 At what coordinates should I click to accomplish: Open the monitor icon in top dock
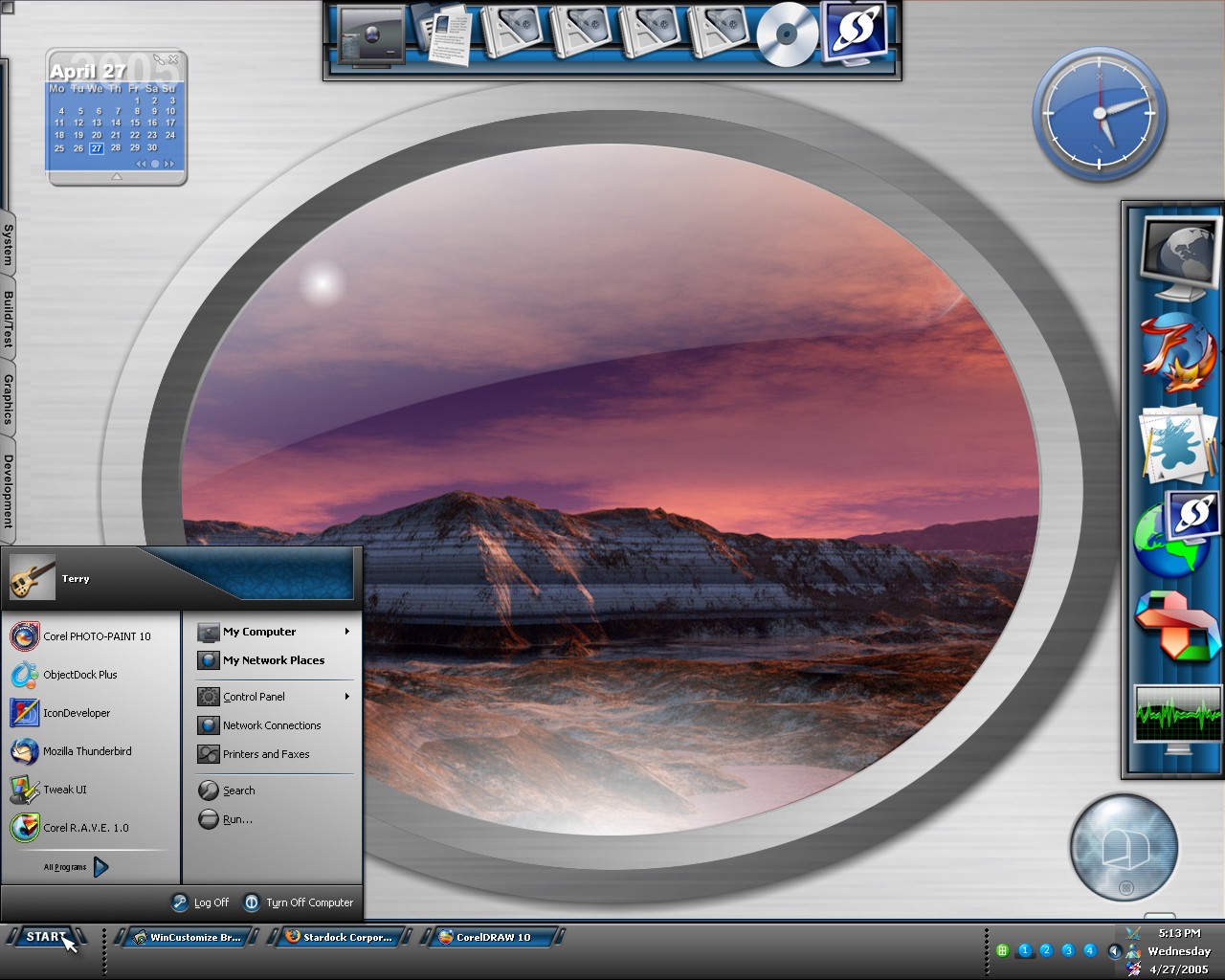[x=371, y=35]
